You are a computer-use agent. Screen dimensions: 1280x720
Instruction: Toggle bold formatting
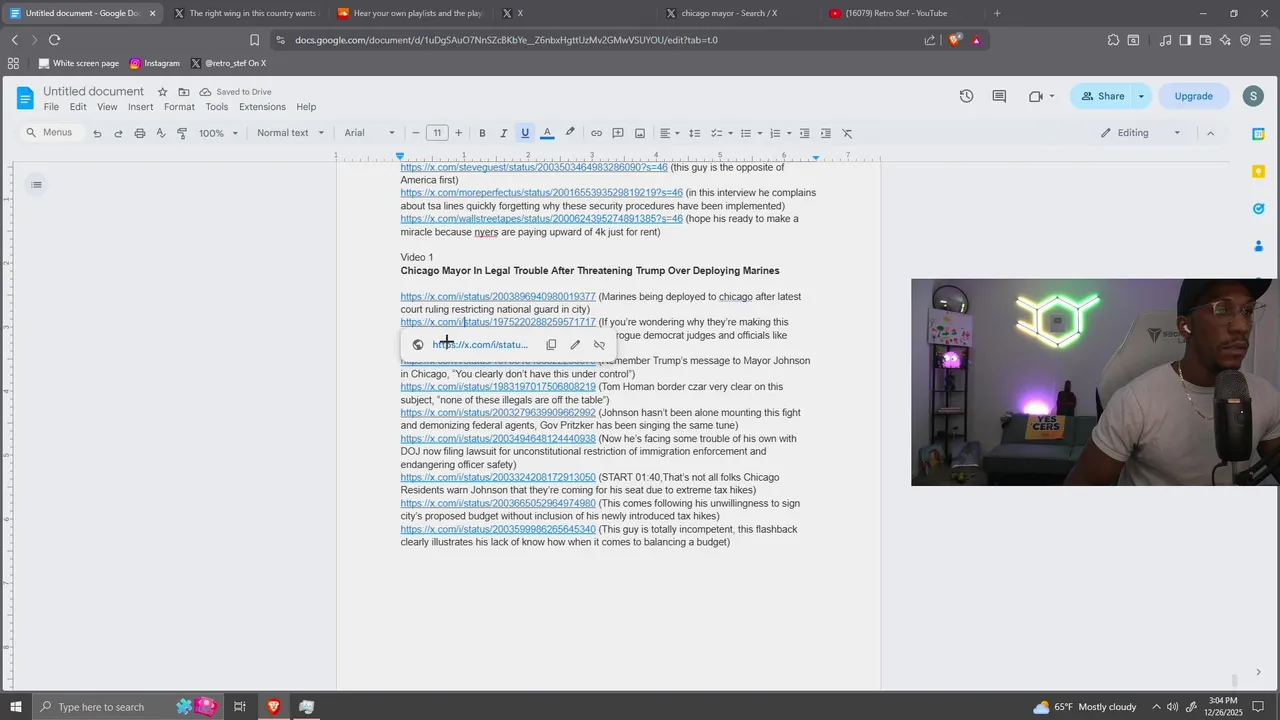(x=482, y=133)
